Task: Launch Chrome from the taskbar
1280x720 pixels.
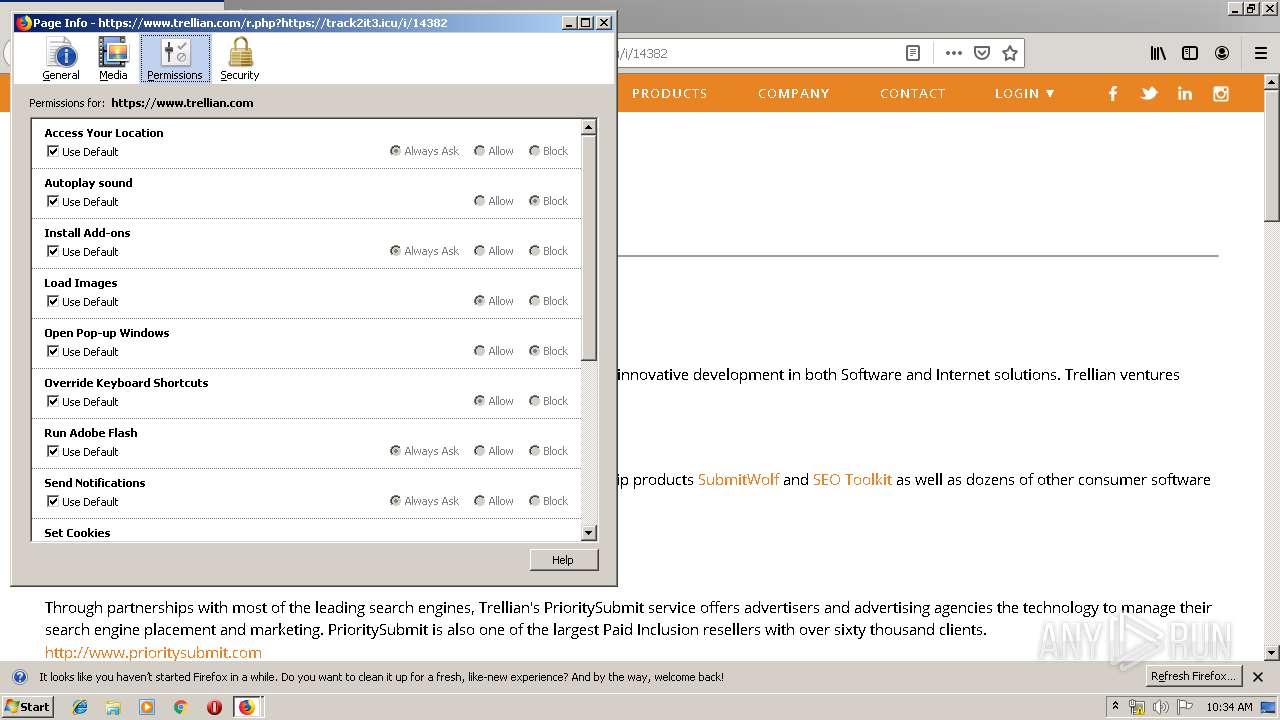Action: (x=180, y=707)
